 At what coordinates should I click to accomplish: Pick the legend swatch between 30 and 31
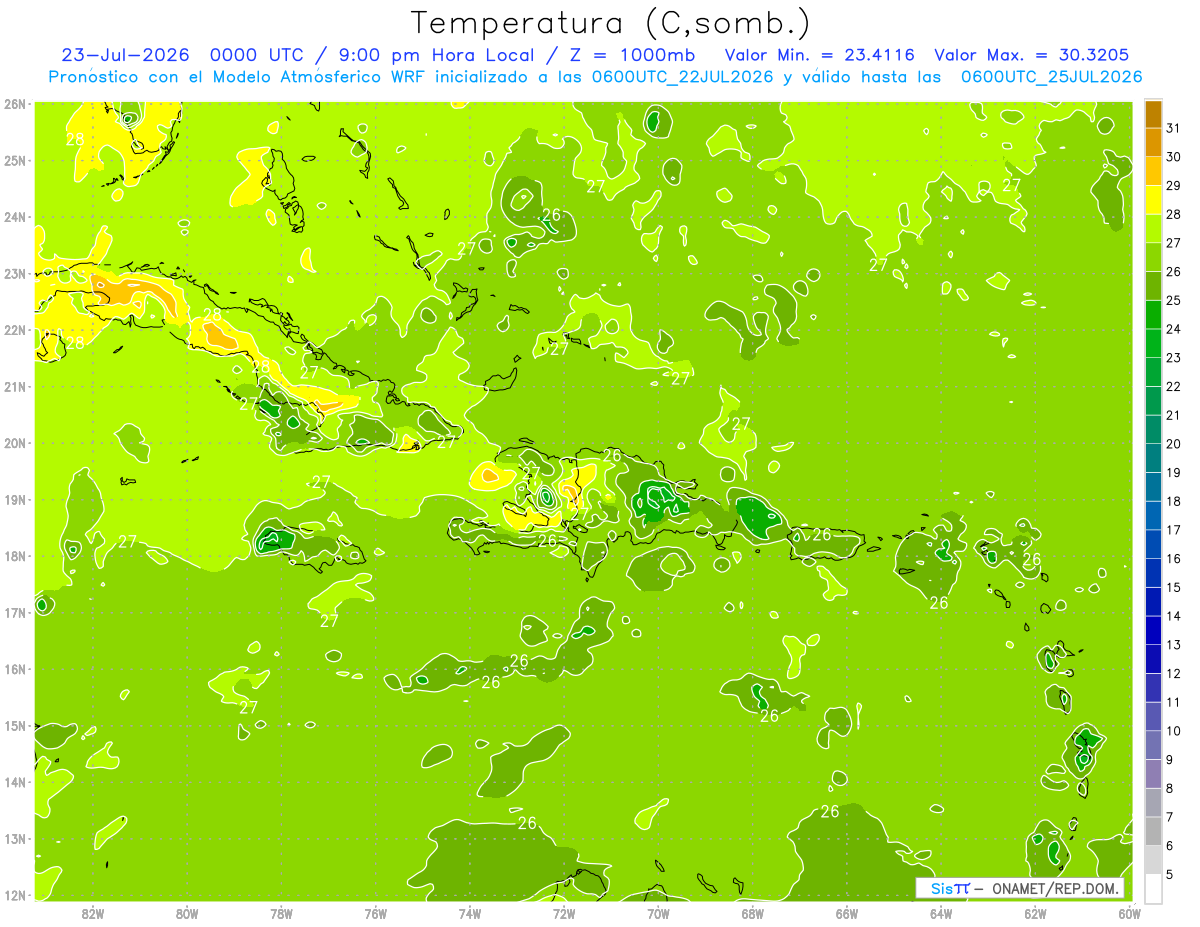(x=1153, y=142)
